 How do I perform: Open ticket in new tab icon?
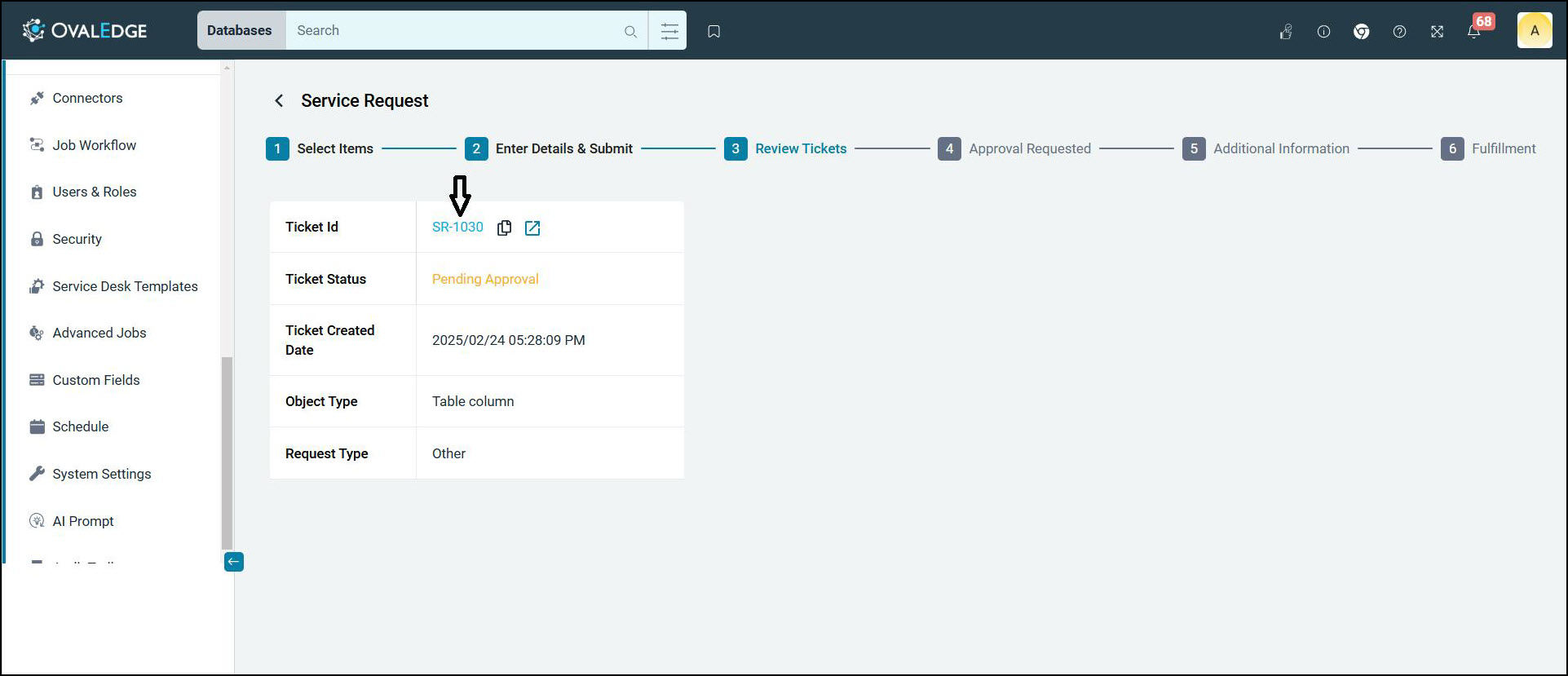coord(532,228)
